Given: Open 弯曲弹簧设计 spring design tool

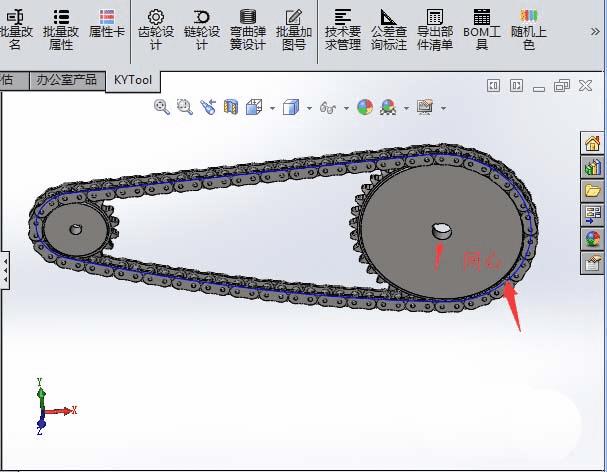Looking at the screenshot, I should coord(247,29).
